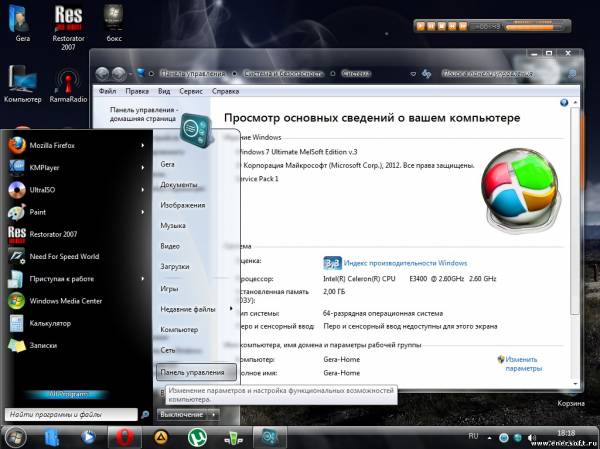This screenshot has width=600, height=449.
Task: Click the Выключение shutdown button
Action: 182,415
